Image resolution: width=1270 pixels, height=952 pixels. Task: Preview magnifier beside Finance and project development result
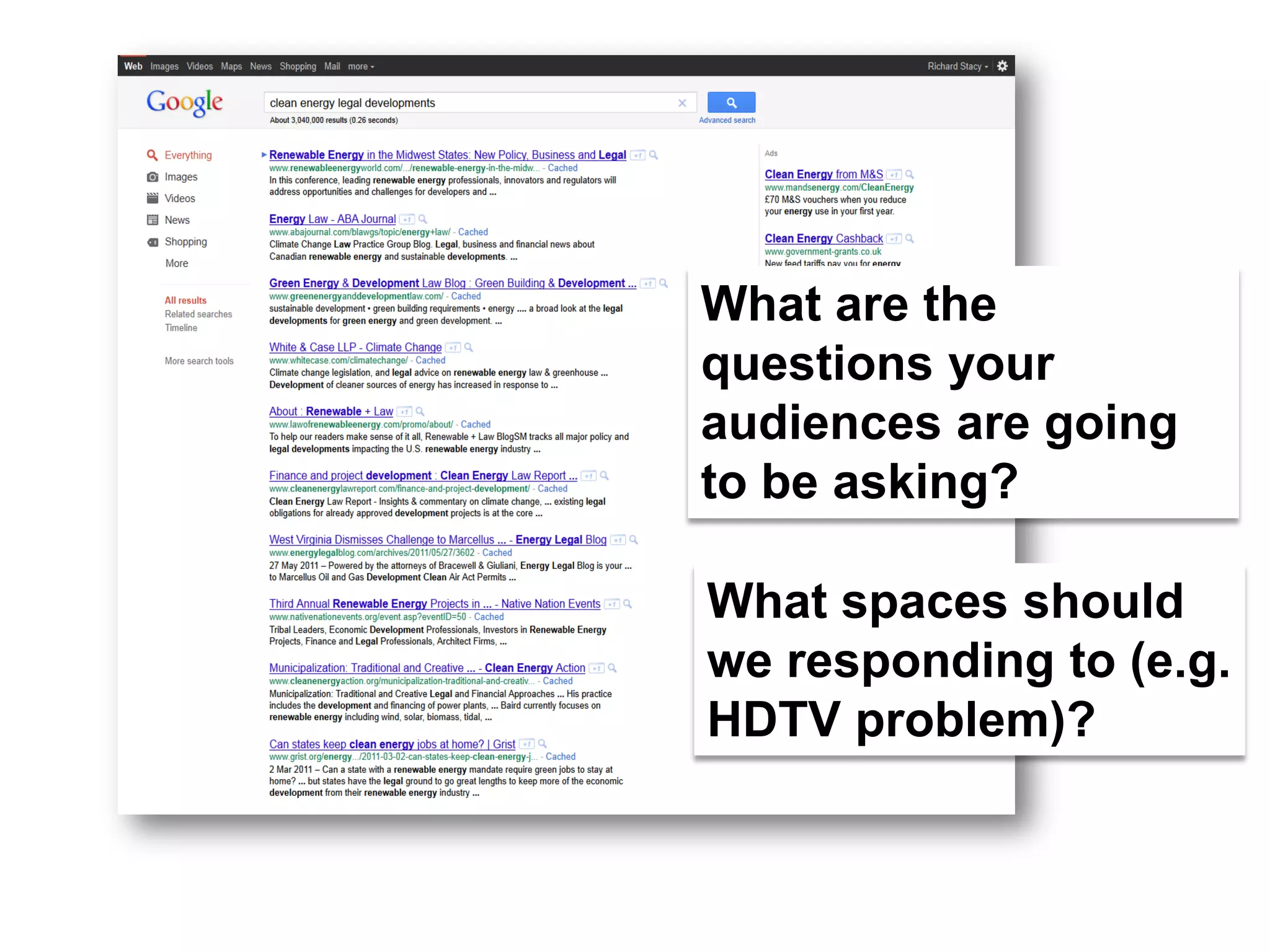pos(605,476)
